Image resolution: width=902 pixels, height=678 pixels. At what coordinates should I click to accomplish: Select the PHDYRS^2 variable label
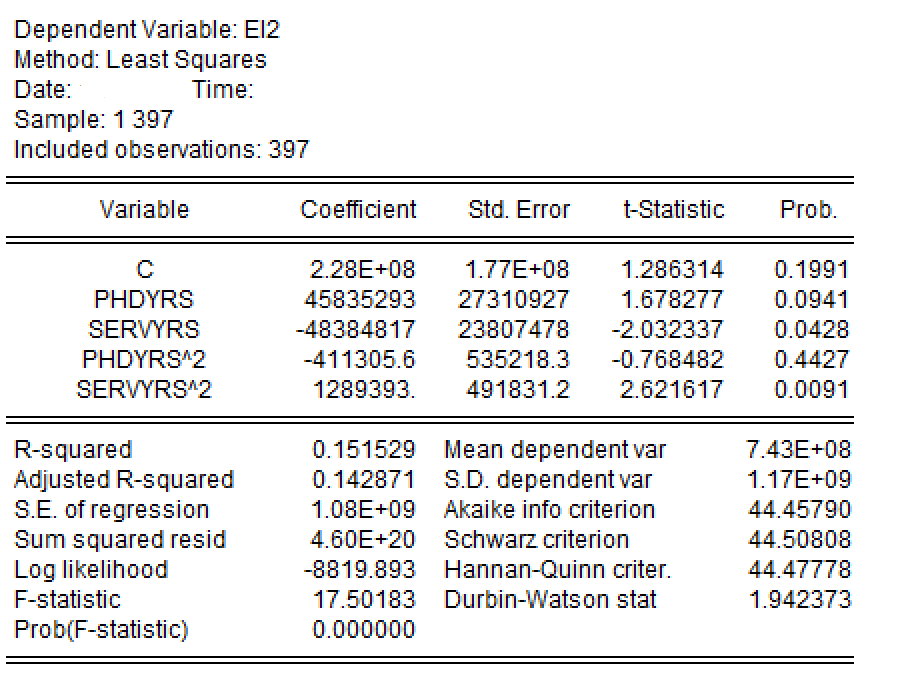[144, 359]
